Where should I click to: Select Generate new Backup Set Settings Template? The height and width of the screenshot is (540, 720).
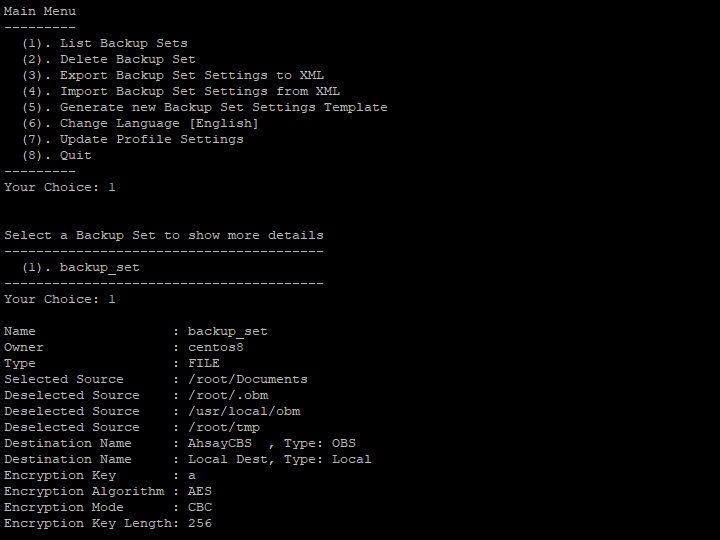click(x=223, y=107)
